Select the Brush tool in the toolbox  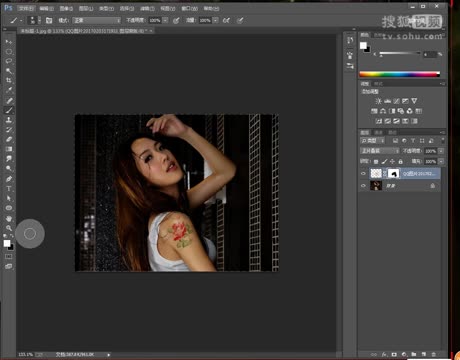(x=9, y=110)
